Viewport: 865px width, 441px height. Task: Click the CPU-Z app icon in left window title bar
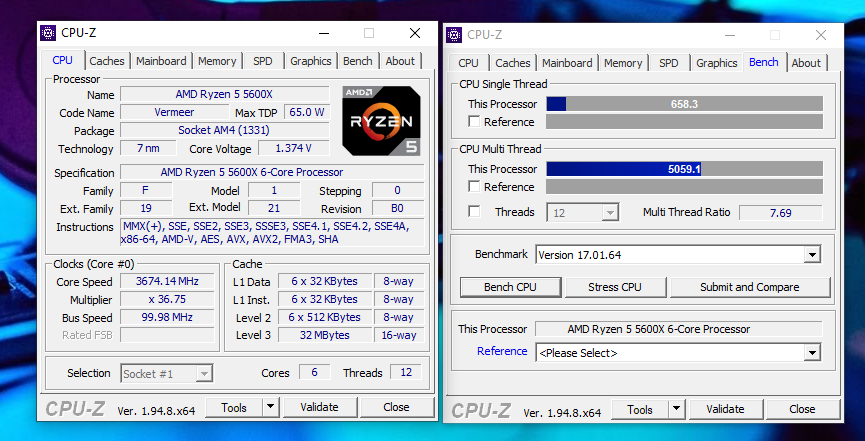coord(49,33)
